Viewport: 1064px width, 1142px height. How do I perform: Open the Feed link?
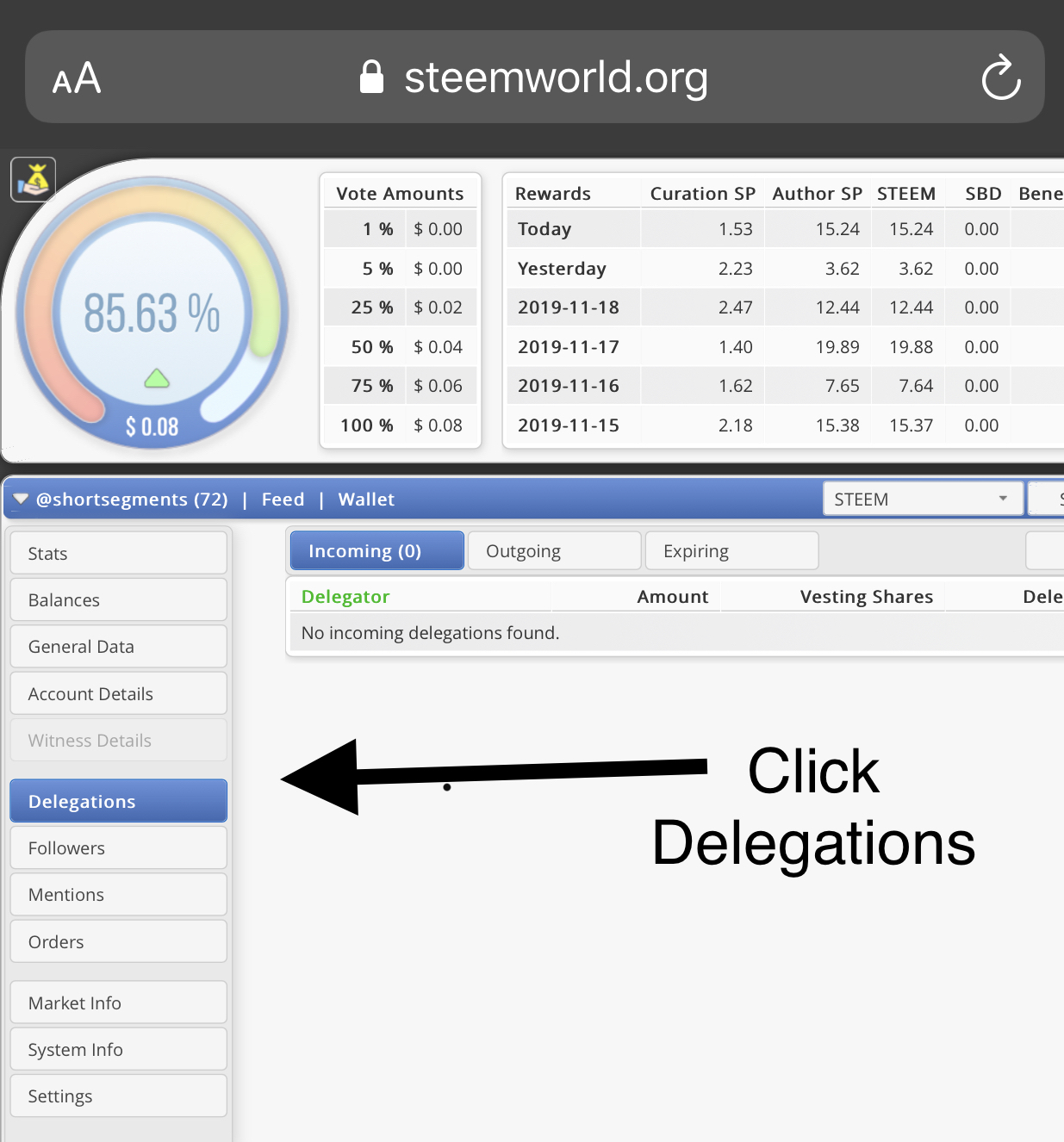point(283,500)
